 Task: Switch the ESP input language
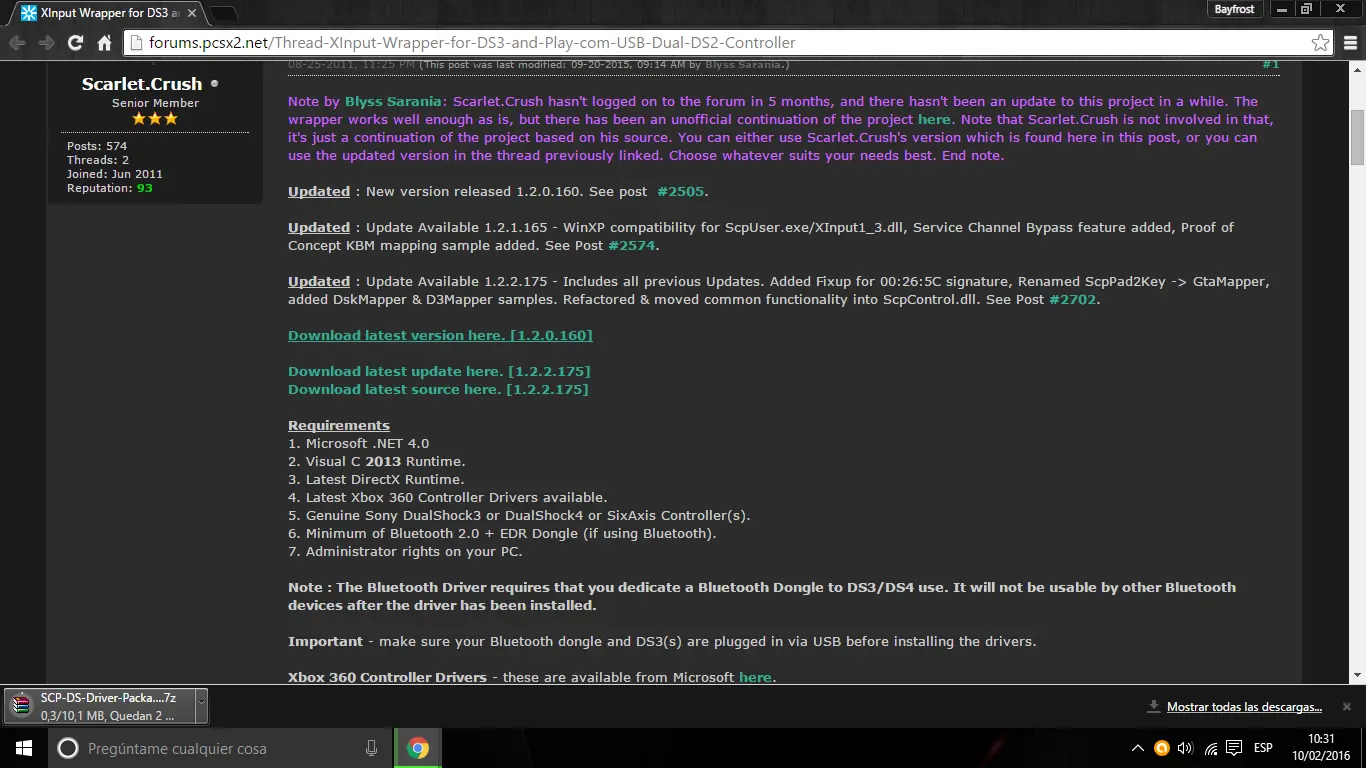pyautogui.click(x=1263, y=748)
